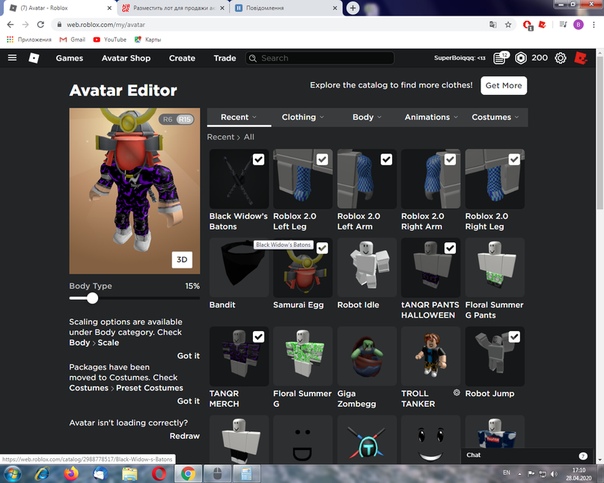
Task: Open the Chat panel
Action: point(527,455)
